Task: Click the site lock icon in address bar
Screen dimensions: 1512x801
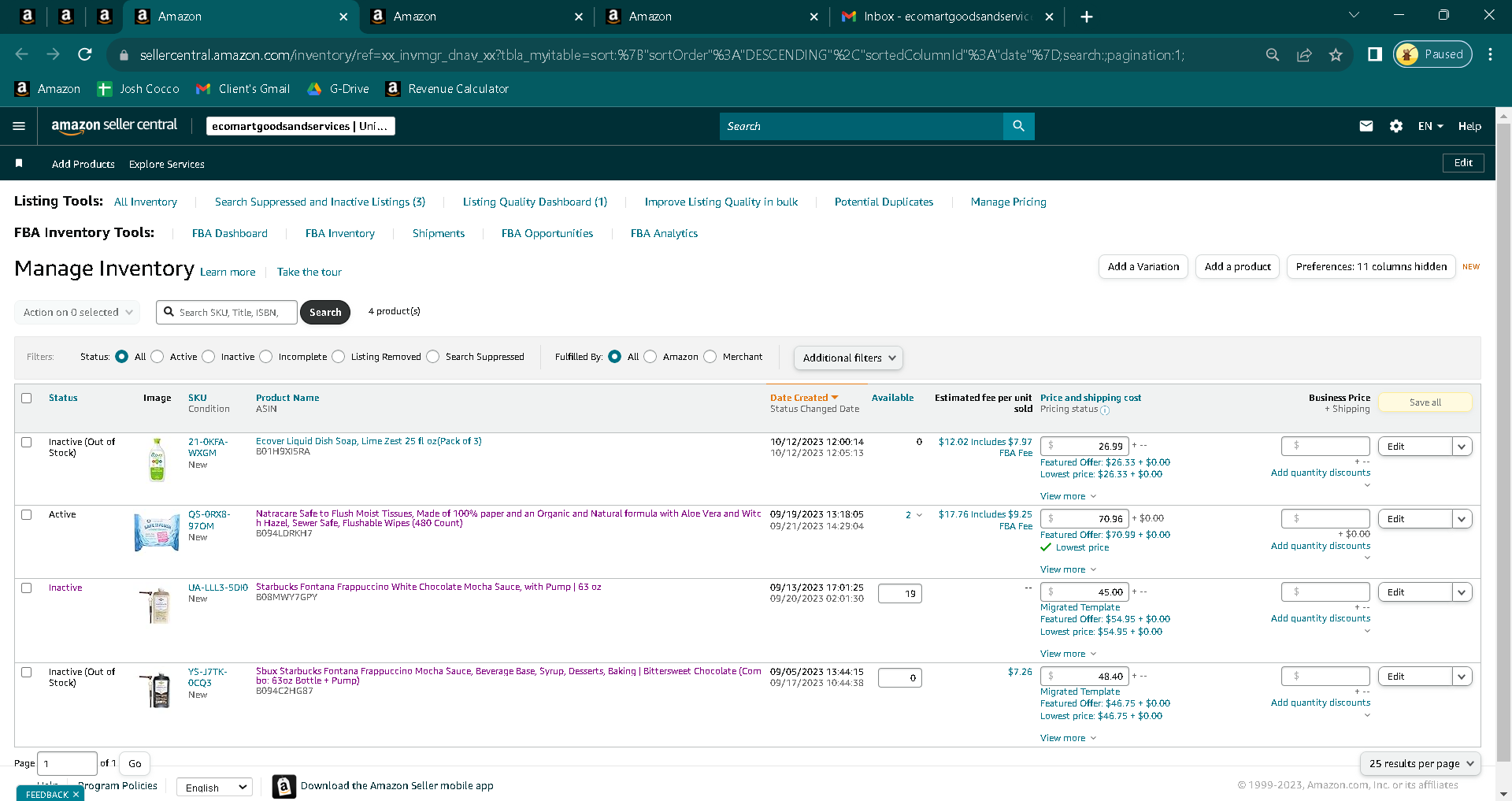Action: tap(123, 55)
